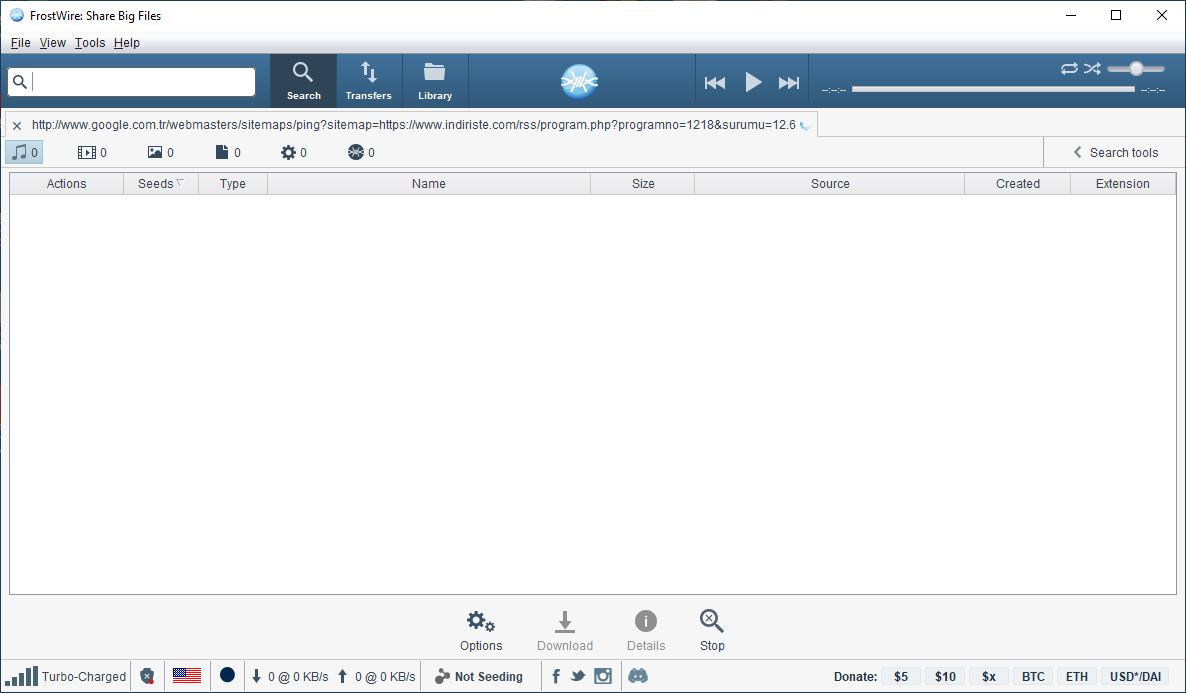The height and width of the screenshot is (693, 1186).
Task: Filter results by document files
Action: click(x=228, y=152)
